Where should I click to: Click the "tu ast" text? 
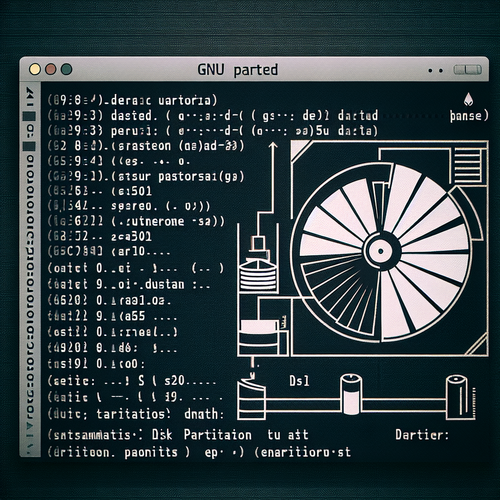point(288,435)
